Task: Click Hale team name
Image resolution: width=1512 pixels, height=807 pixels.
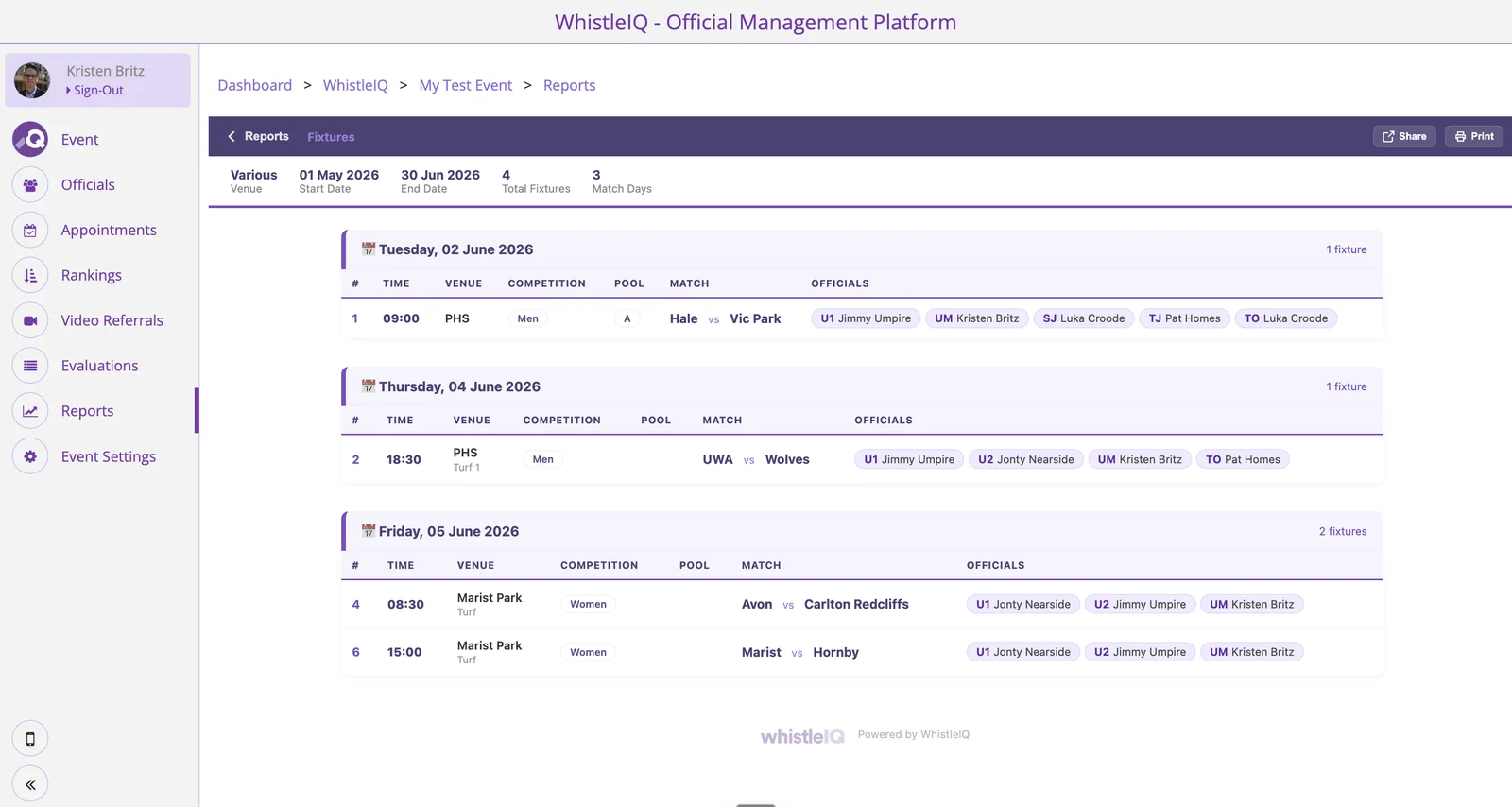Action: [683, 318]
